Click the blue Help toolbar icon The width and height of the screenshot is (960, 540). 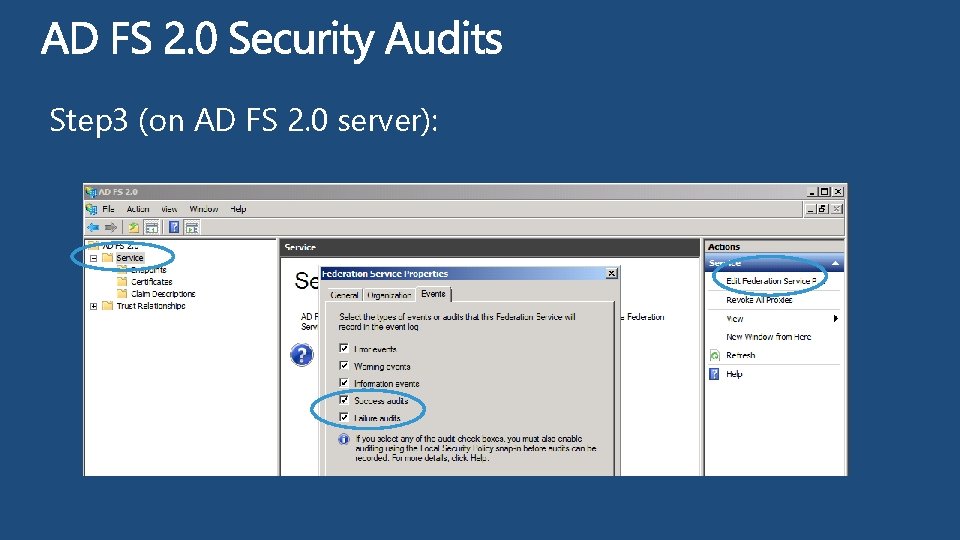(174, 228)
